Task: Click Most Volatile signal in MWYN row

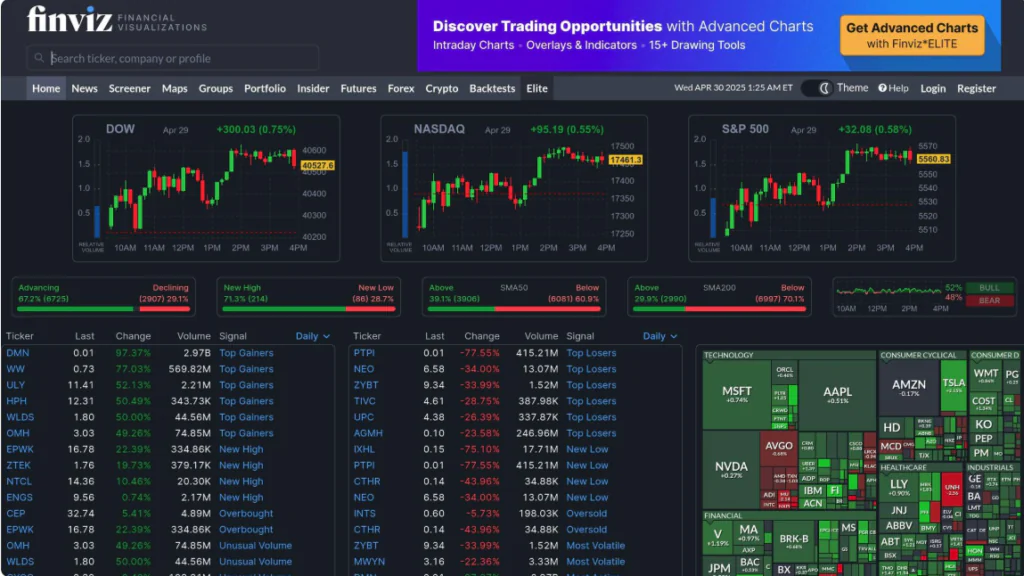Action: 596,562
